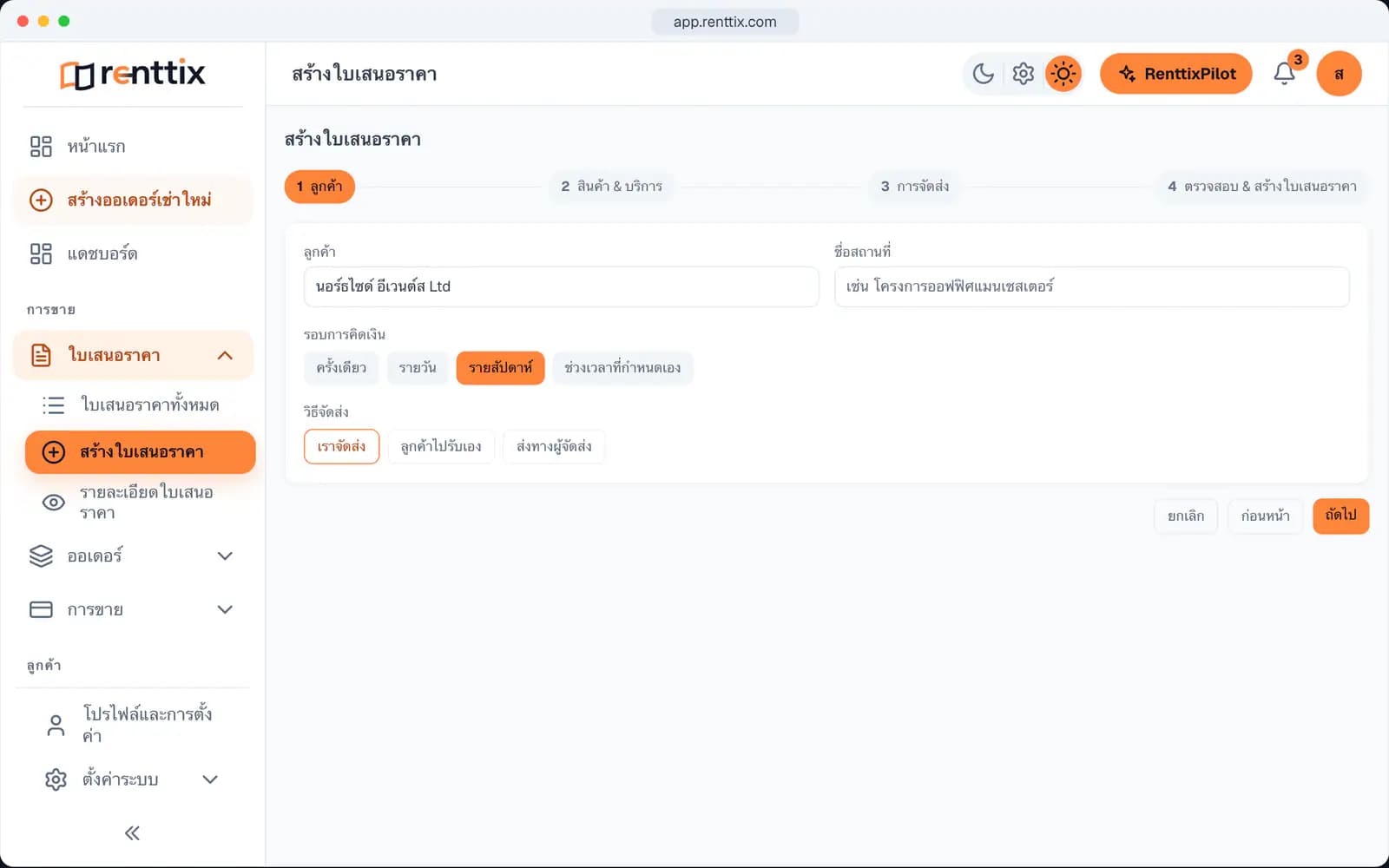
Task: Click the หน้าแรก grid icon
Action: pyautogui.click(x=41, y=147)
